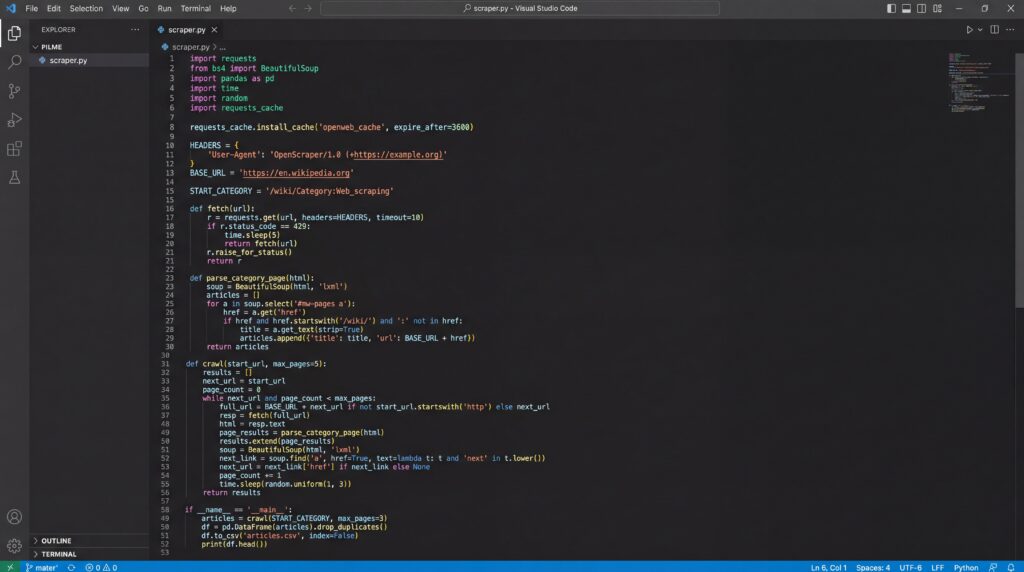This screenshot has height=572, width=1024.
Task: Split the editor to the right
Action: pos(995,29)
